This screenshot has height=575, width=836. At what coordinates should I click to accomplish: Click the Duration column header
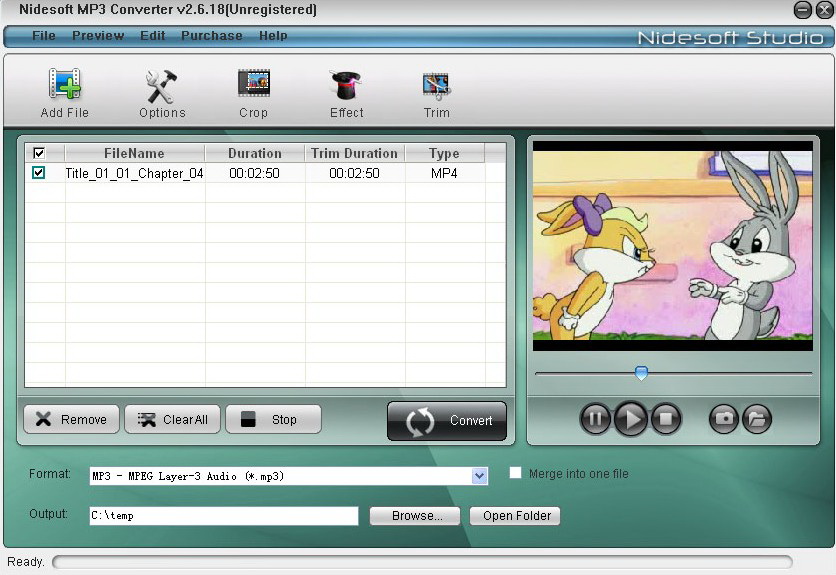click(x=255, y=153)
